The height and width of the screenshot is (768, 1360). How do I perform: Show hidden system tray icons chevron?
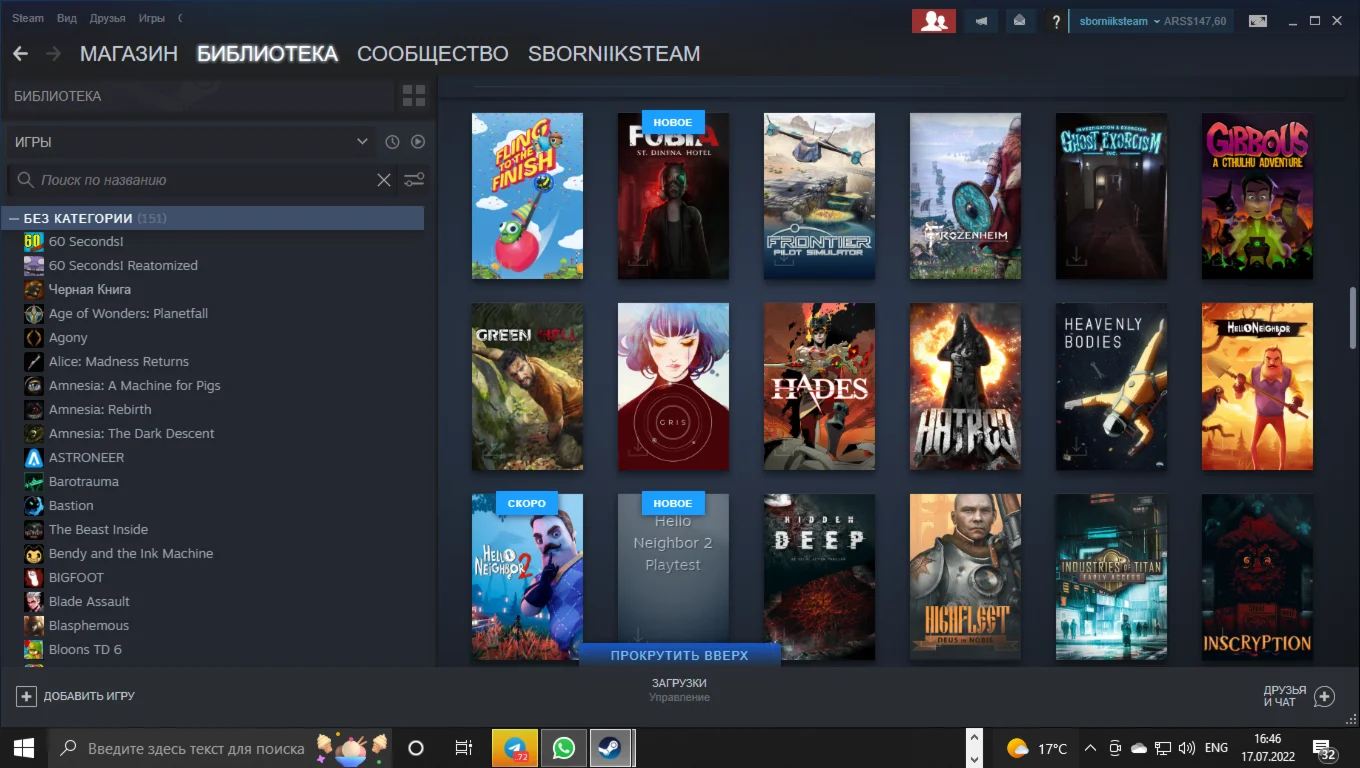click(x=1090, y=748)
